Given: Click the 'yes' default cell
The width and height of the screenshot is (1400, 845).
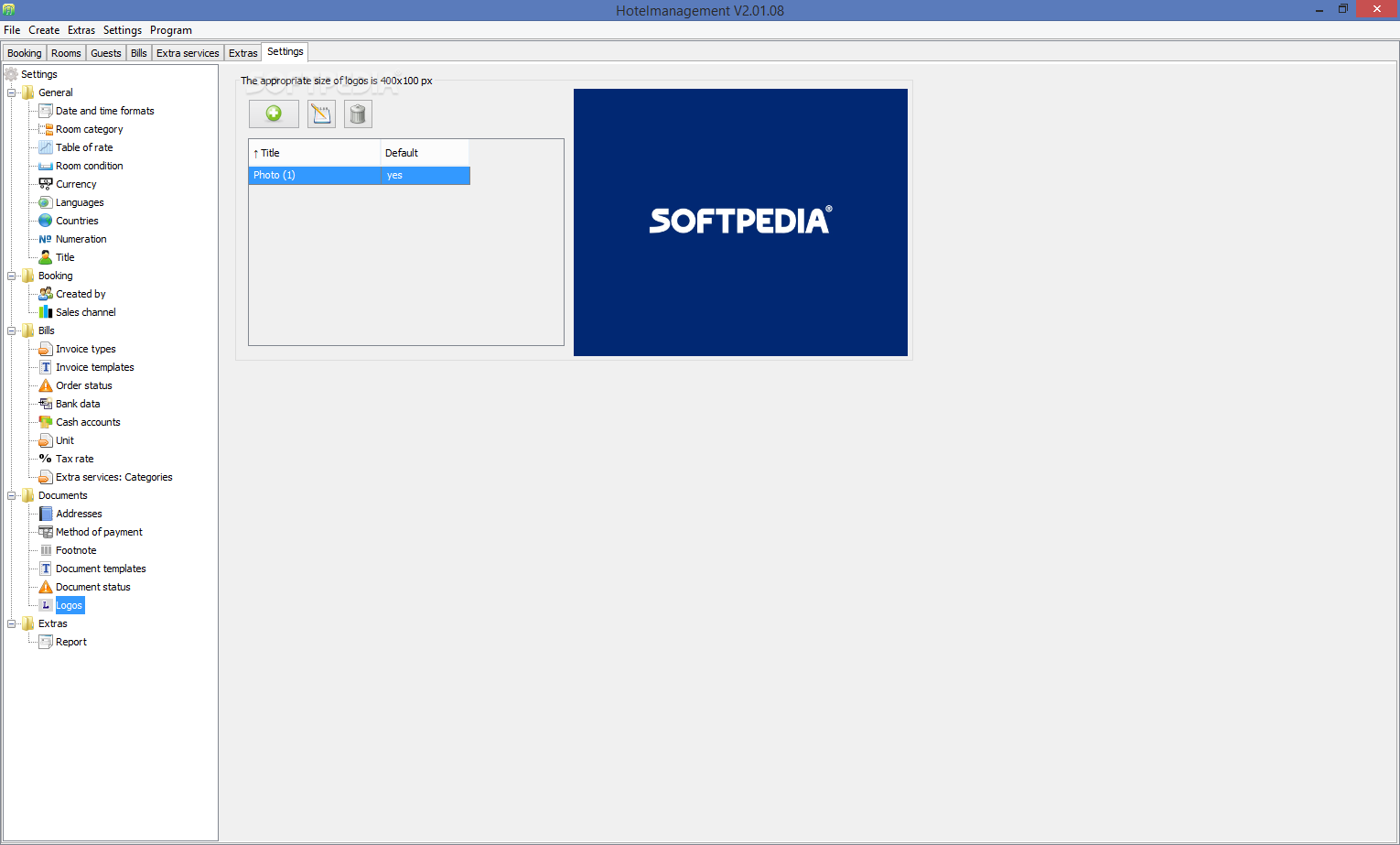Looking at the screenshot, I should tap(425, 175).
